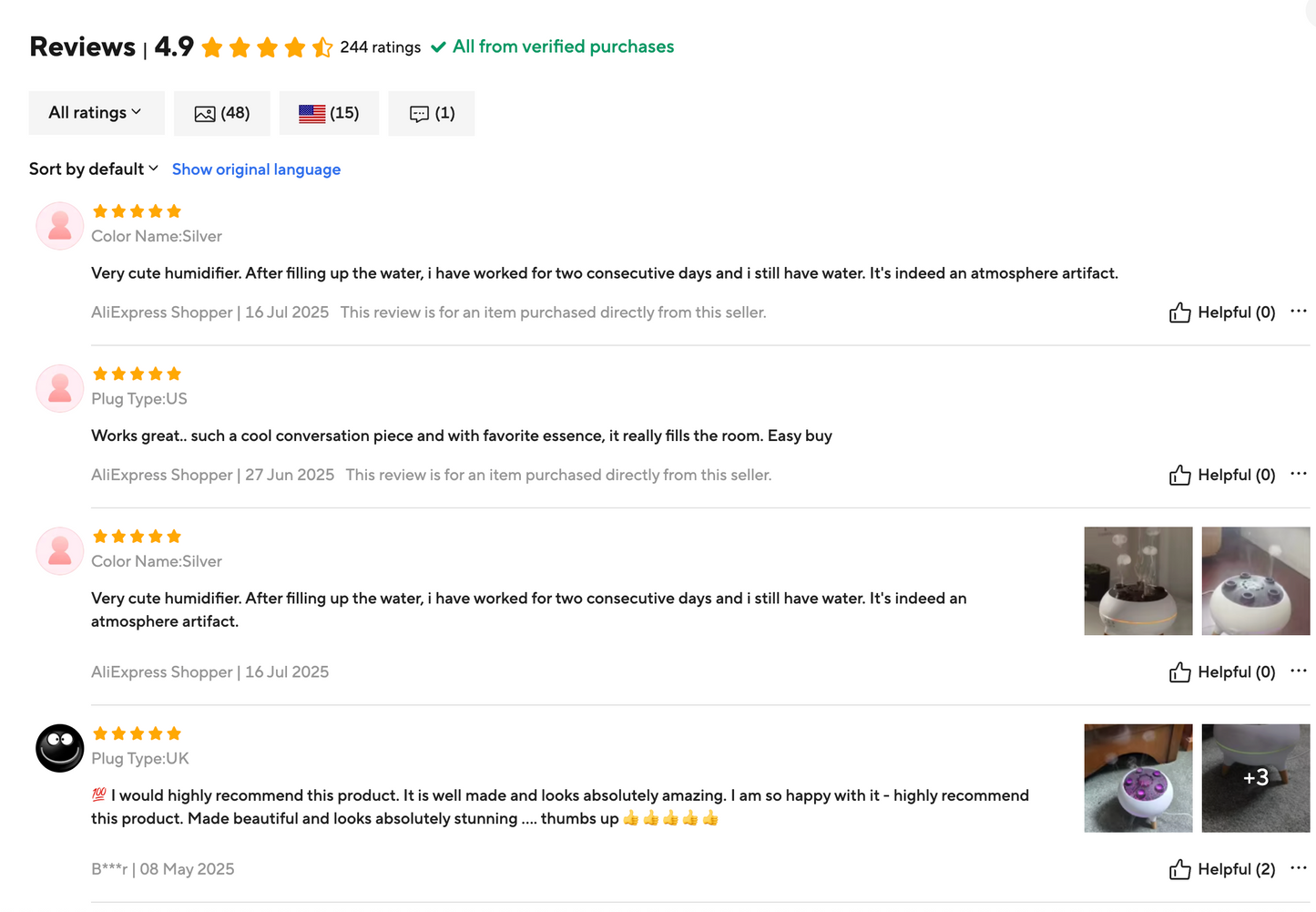Open more options for the 27 Jun review
This screenshot has height=912, width=1316.
(1299, 474)
